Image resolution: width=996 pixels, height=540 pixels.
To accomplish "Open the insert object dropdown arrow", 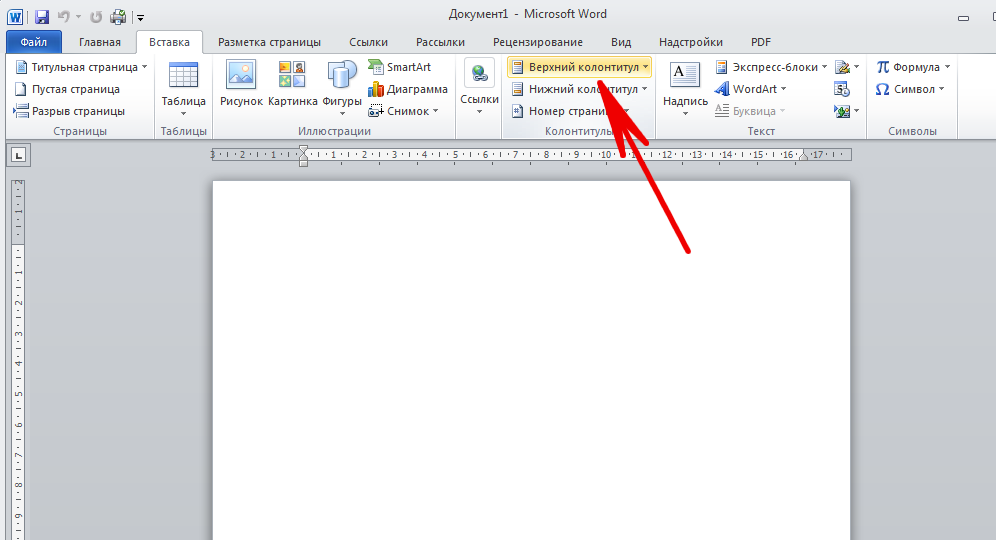I will pyautogui.click(x=857, y=111).
